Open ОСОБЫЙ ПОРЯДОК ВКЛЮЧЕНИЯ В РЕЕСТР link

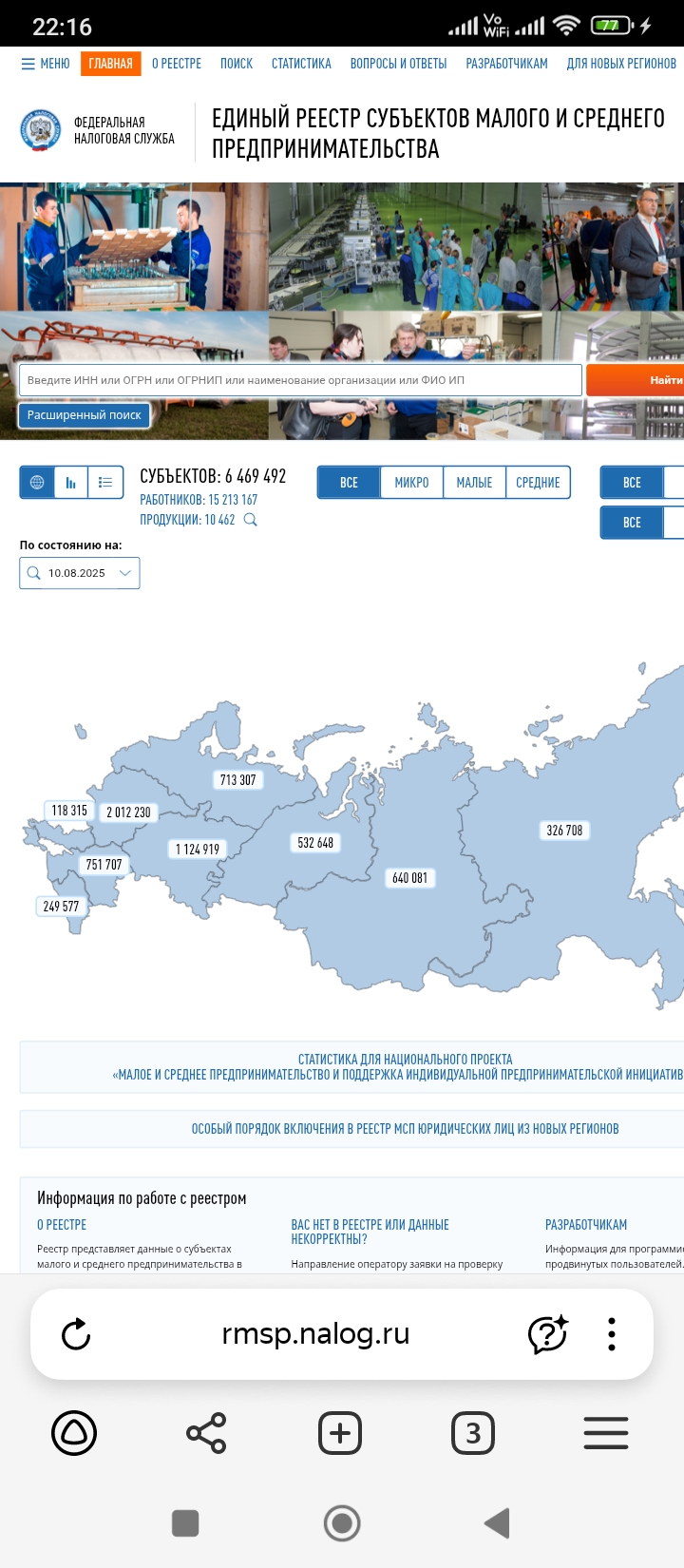(405, 1129)
